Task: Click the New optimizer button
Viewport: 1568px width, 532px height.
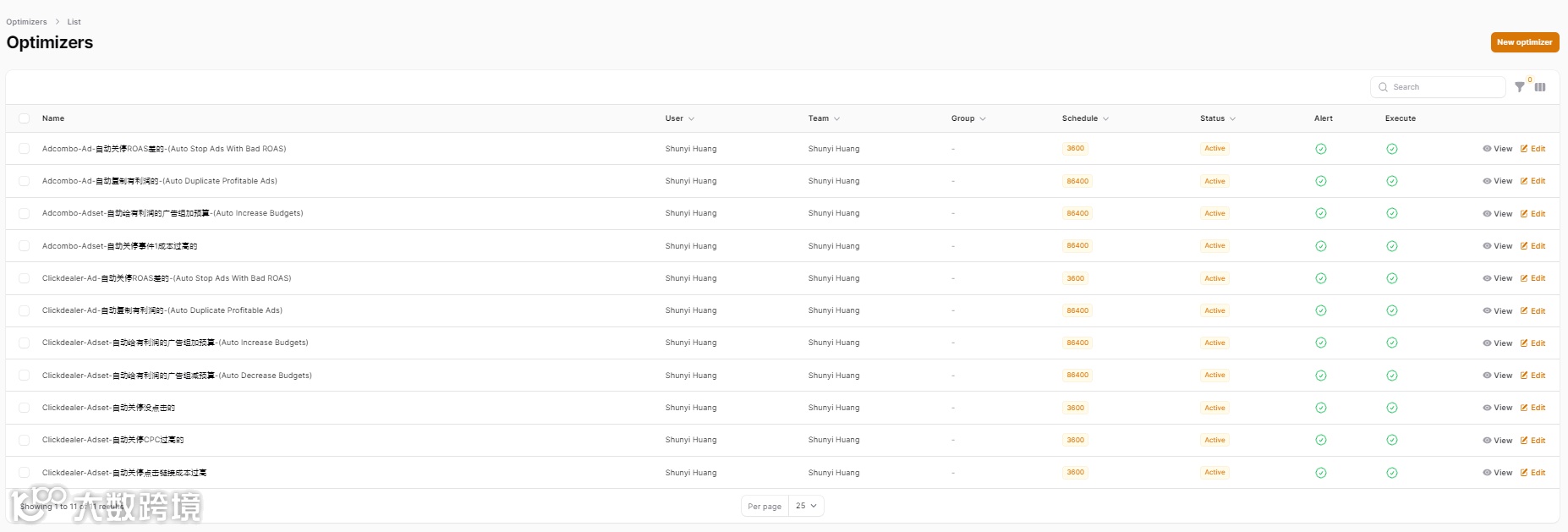Action: 1524,42
